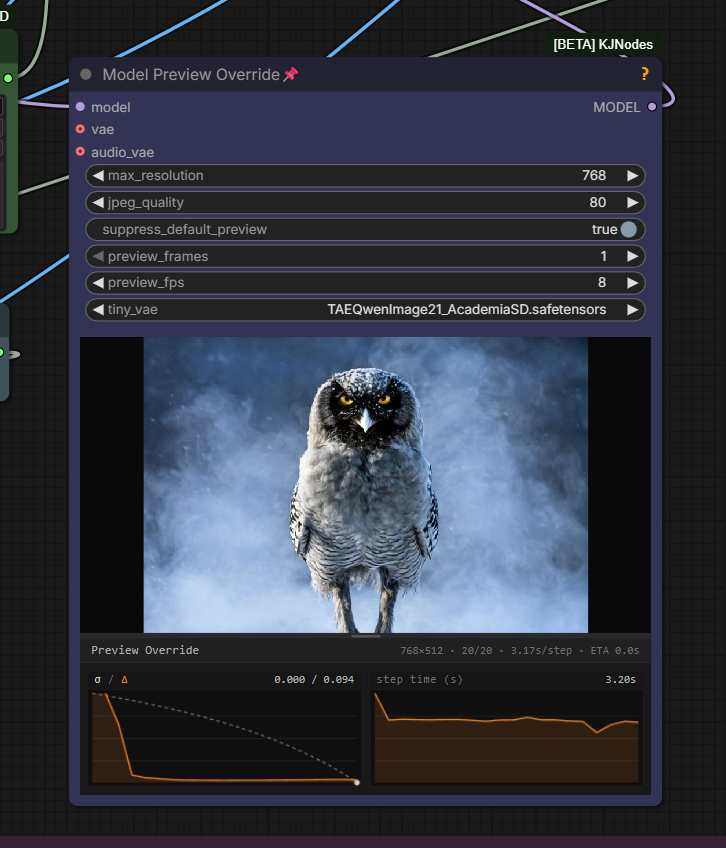Click the model input connector dot
726x848 pixels.
click(80, 107)
